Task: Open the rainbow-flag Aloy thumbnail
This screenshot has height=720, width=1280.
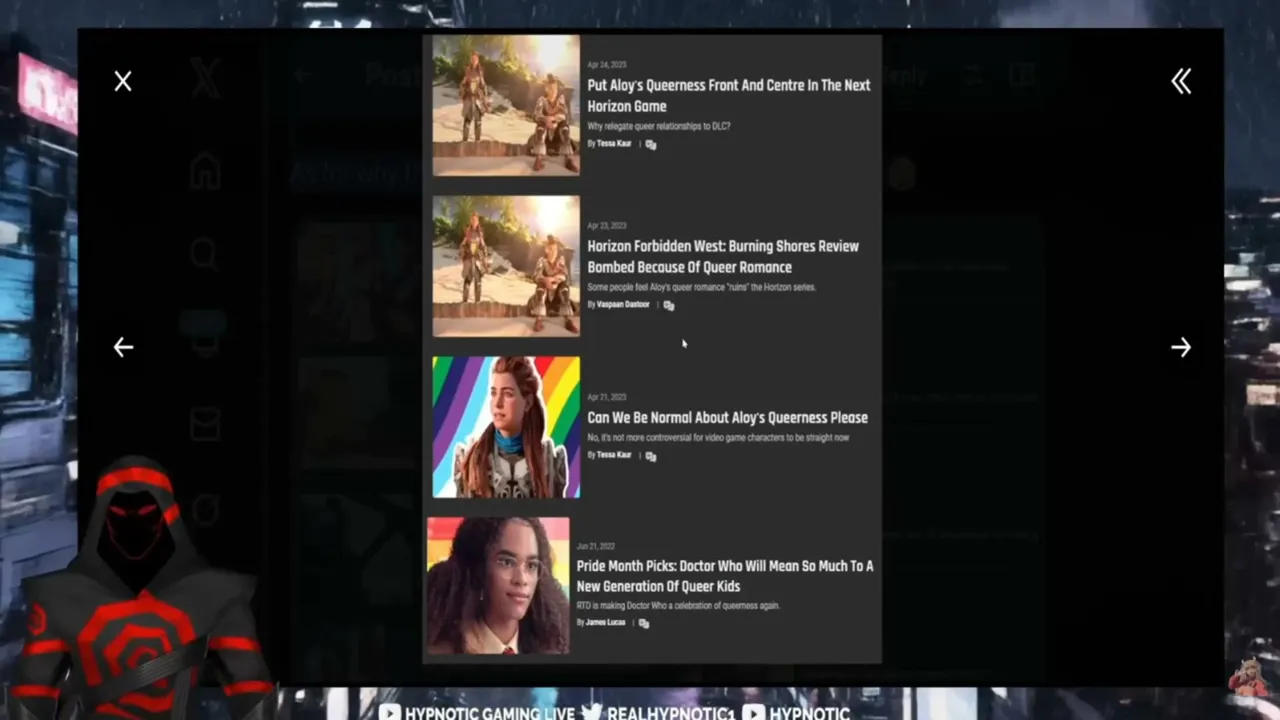Action: coord(506,427)
